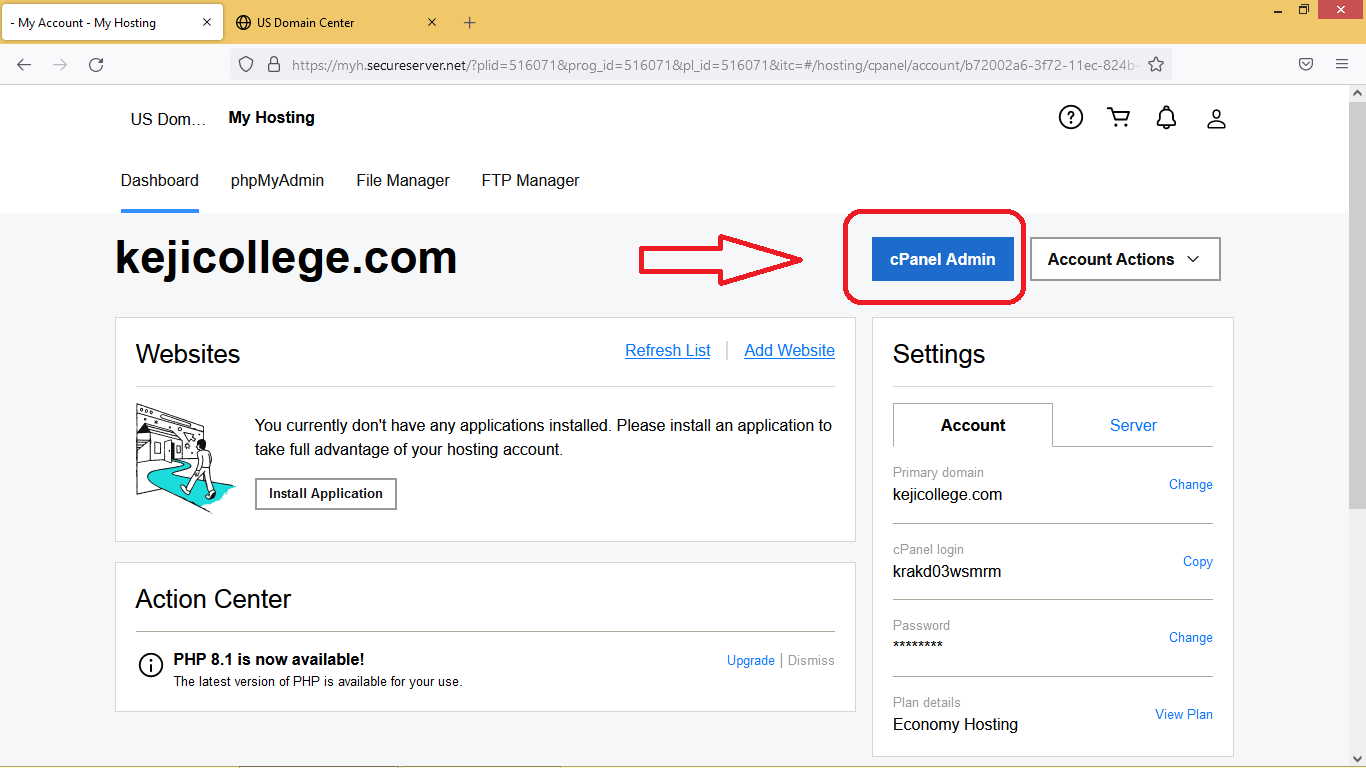Viewport: 1366px width, 768px height.
Task: Expand the Account Actions dropdown
Action: coord(1125,259)
